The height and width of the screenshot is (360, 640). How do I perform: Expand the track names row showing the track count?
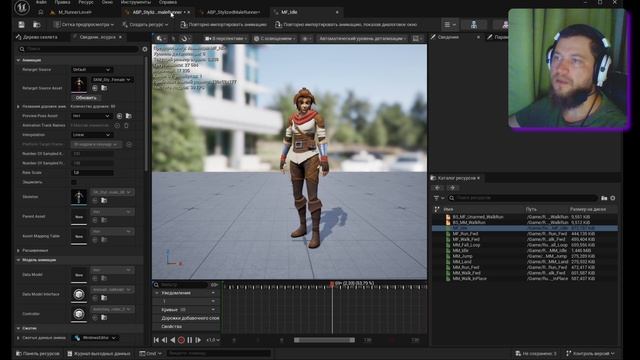18,106
